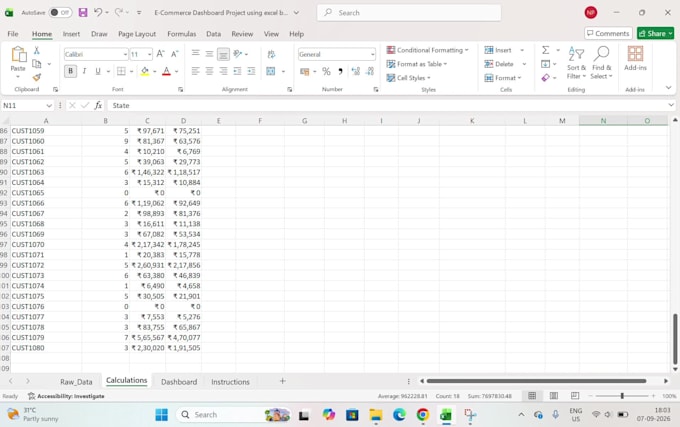Switch to Page Break Preview in status bar
This screenshot has width=680, height=427.
pyautogui.click(x=575, y=395)
